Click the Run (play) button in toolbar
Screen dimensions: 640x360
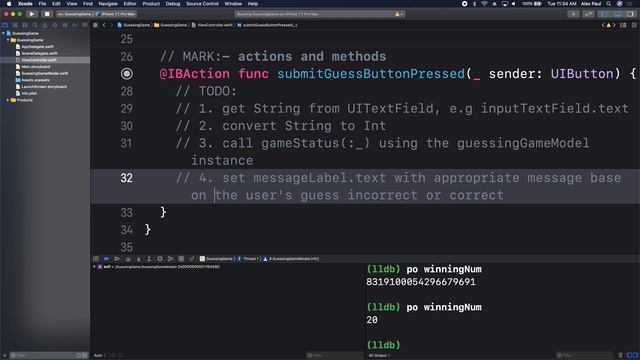(x=32, y=14)
